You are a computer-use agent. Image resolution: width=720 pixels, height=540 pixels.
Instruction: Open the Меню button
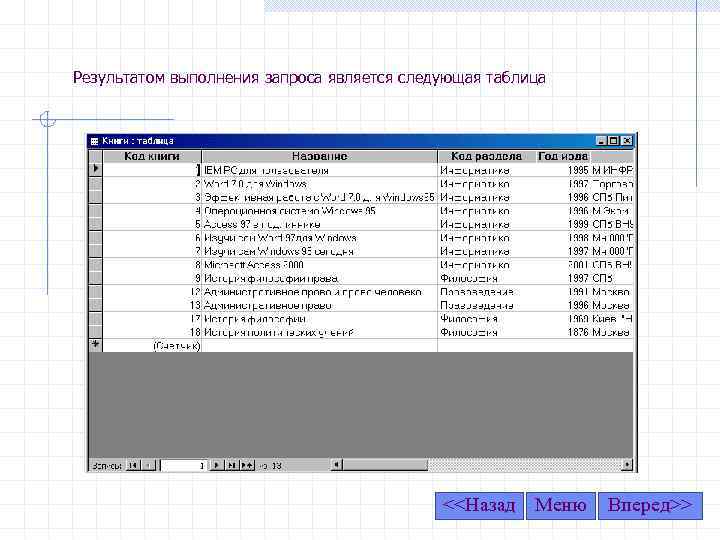(x=561, y=506)
